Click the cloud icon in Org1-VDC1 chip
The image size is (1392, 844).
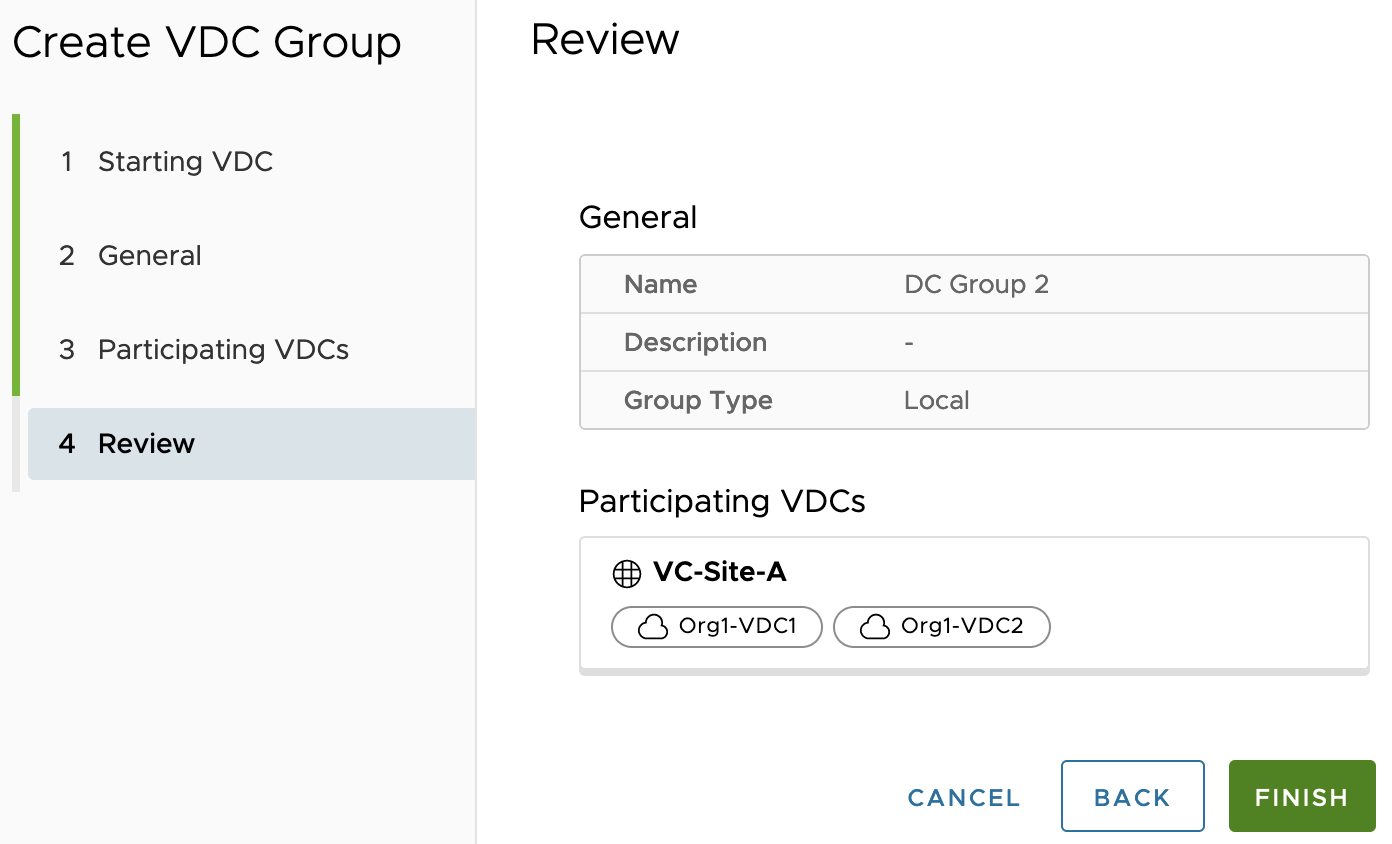point(653,627)
